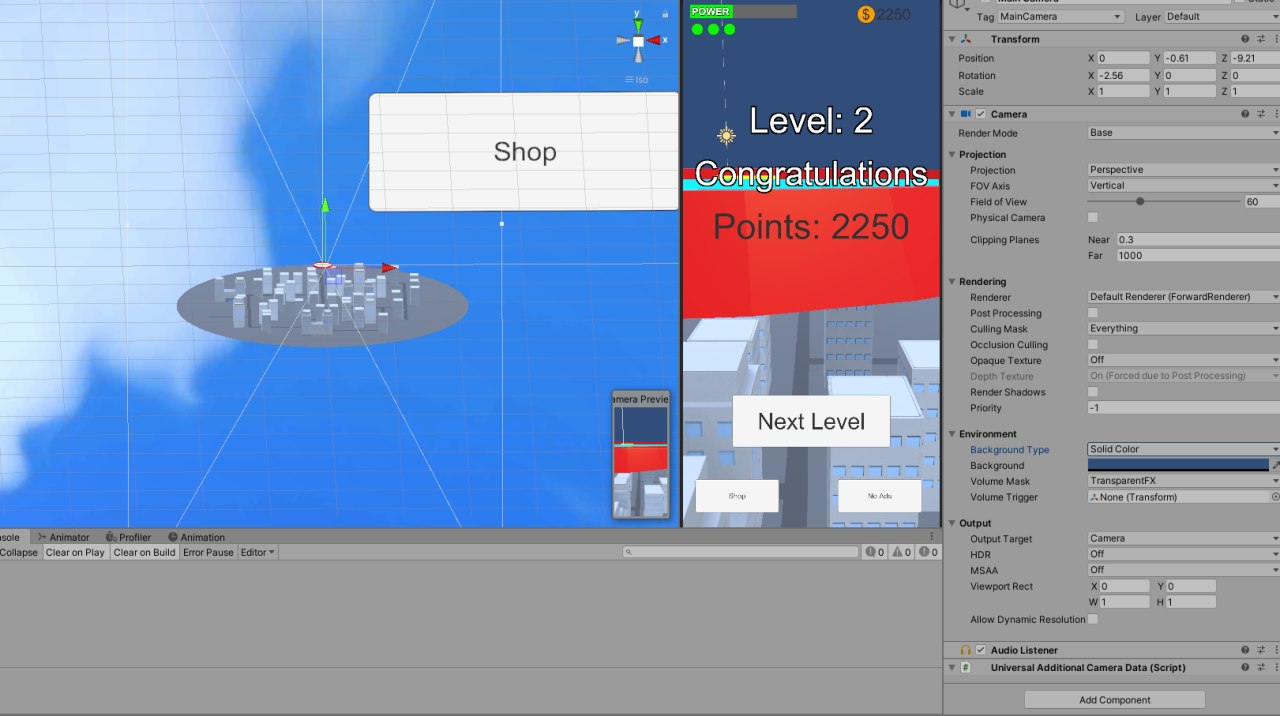Open the Tag dropdown showing MainCamera
Image resolution: width=1280 pixels, height=716 pixels.
(1061, 16)
